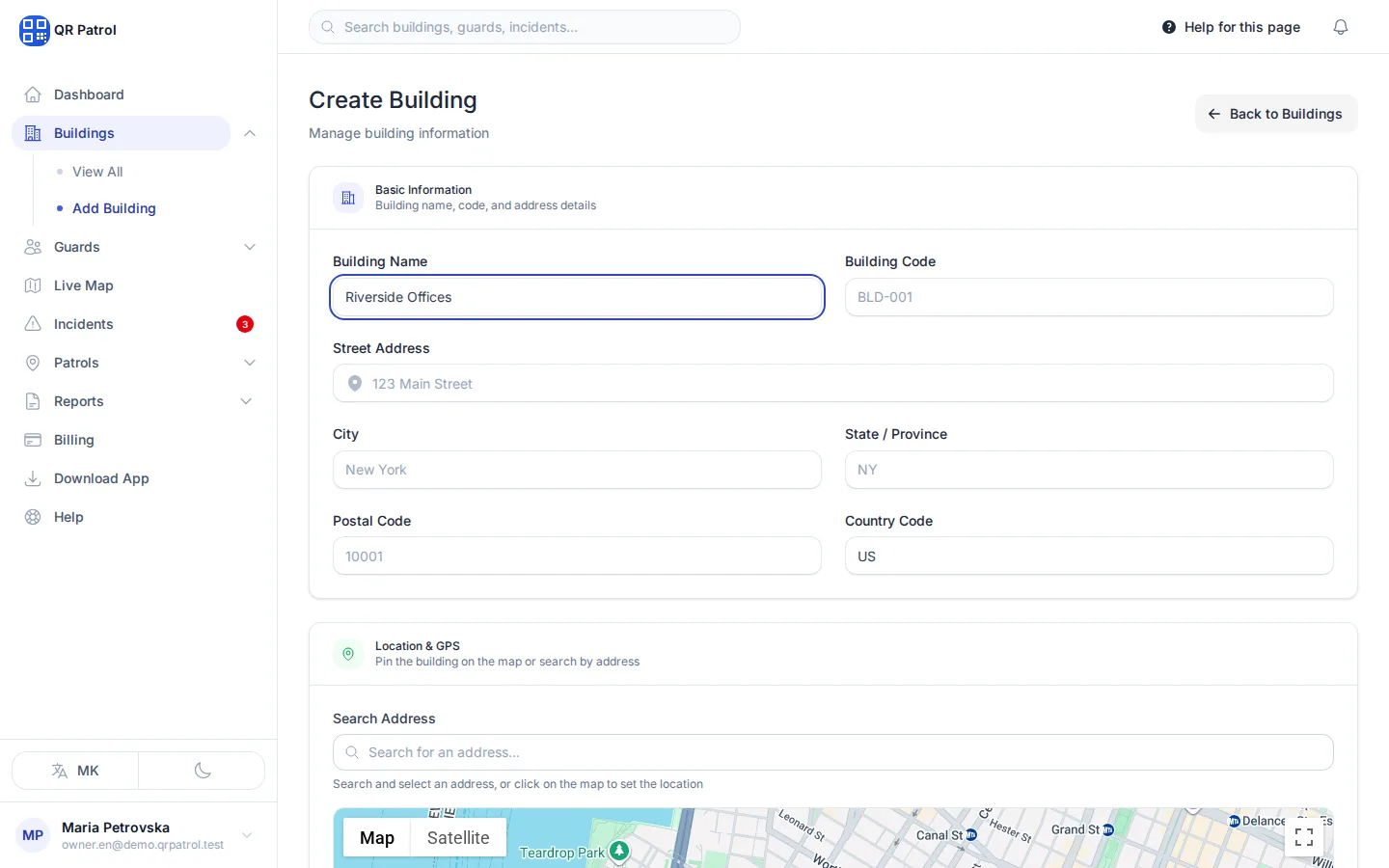Focus the Building Code field
This screenshot has height=868, width=1389.
pyautogui.click(x=1089, y=297)
